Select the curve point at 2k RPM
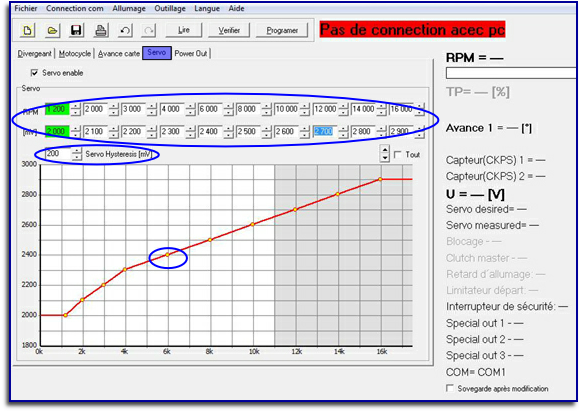 pyautogui.click(x=82, y=299)
